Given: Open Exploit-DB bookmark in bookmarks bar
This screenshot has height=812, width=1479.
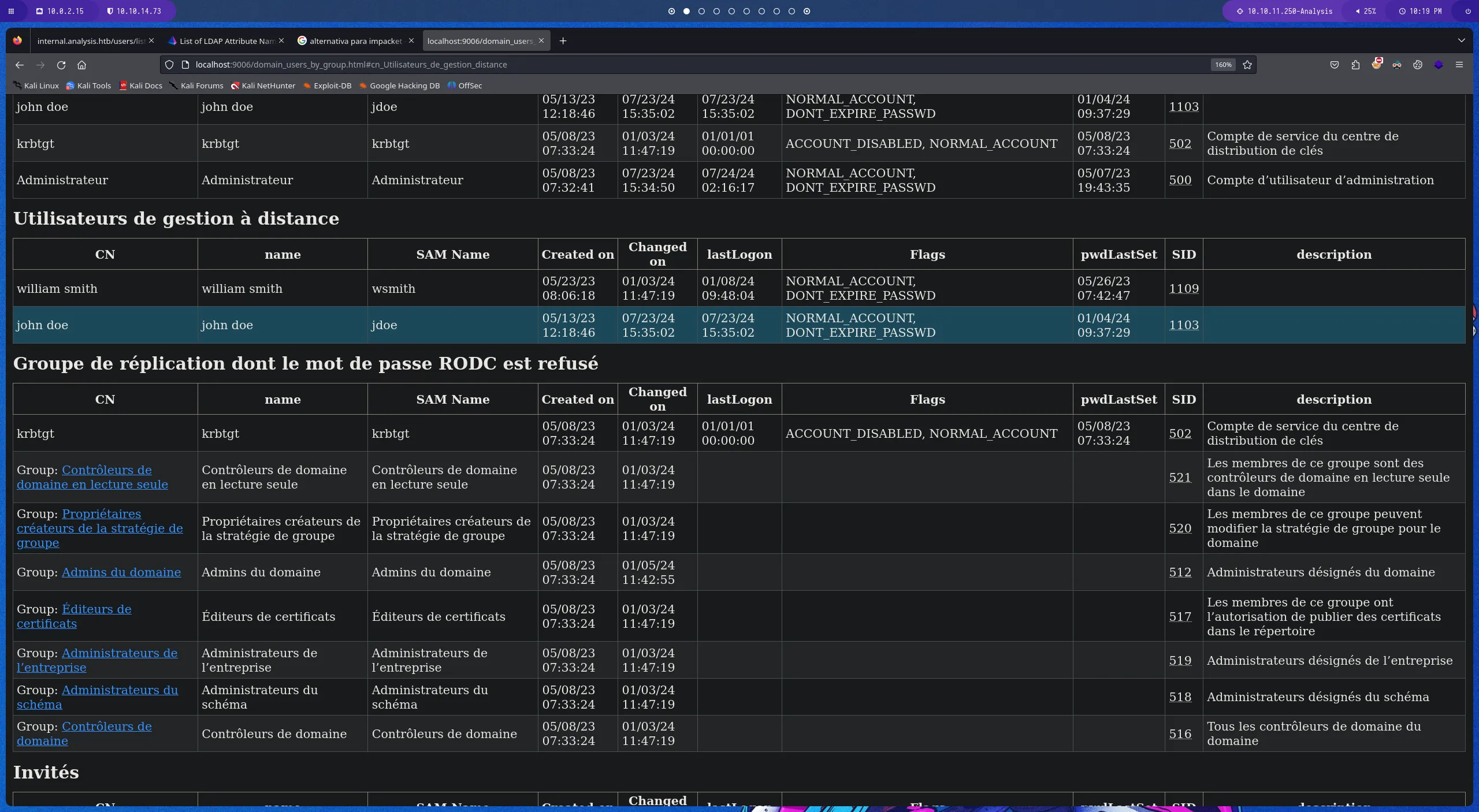Looking at the screenshot, I should 332,85.
